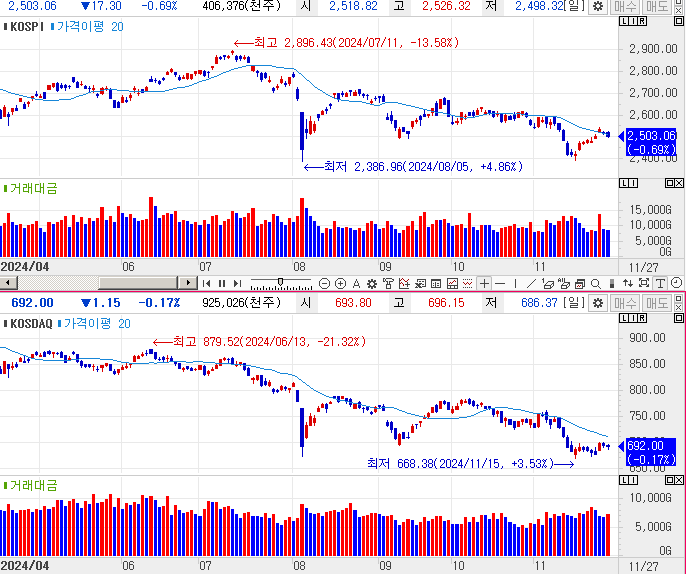This screenshot has height=574, width=686.
Task: Zoom in the chart with plus circle
Action: pos(340,284)
